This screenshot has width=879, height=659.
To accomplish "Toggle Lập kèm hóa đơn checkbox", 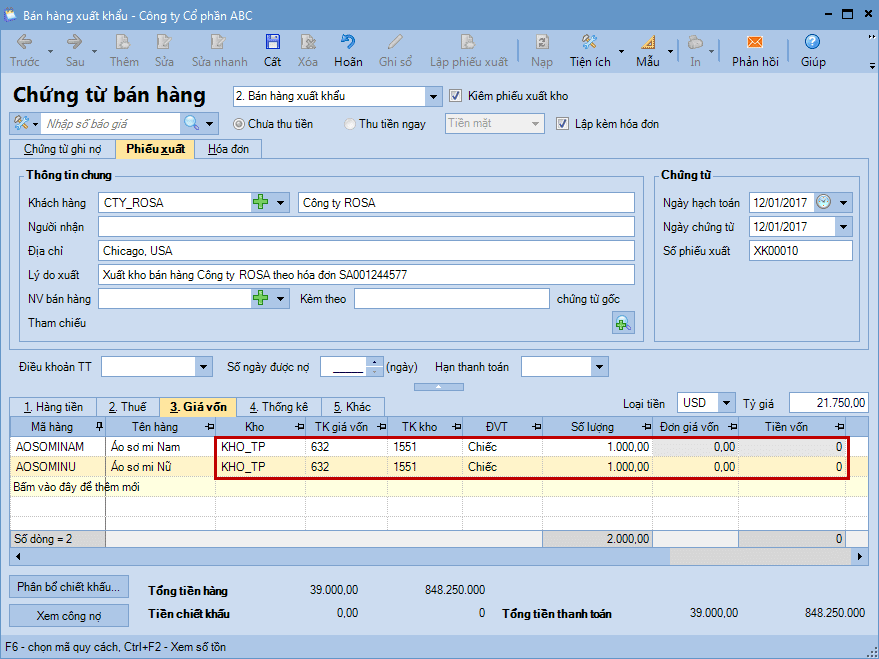I will pyautogui.click(x=562, y=124).
